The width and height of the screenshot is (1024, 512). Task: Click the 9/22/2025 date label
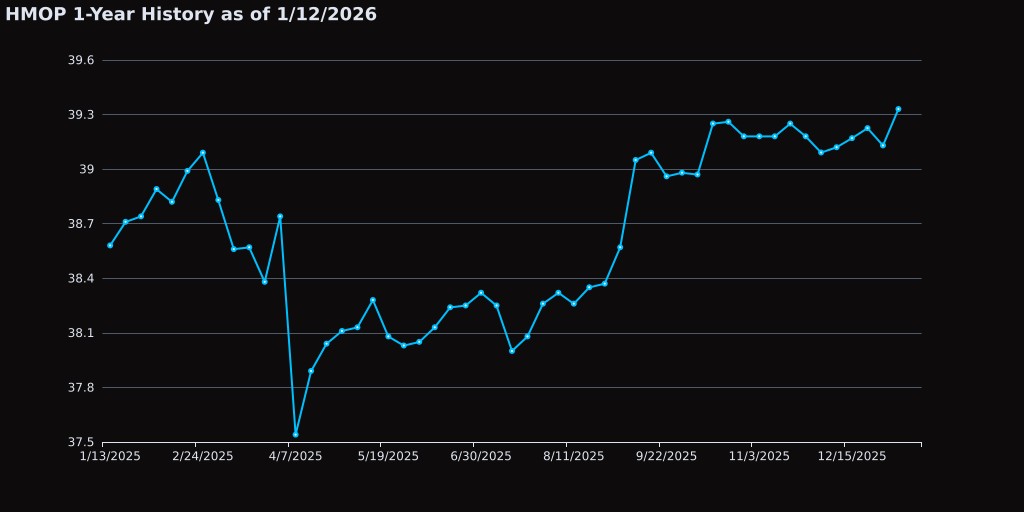tap(666, 456)
